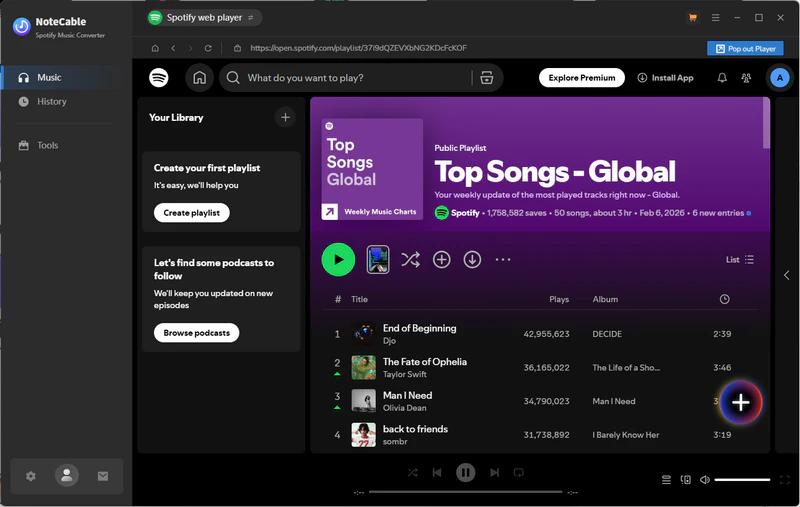The image size is (800, 507).
Task: Select the track back to friends
Action: [415, 429]
